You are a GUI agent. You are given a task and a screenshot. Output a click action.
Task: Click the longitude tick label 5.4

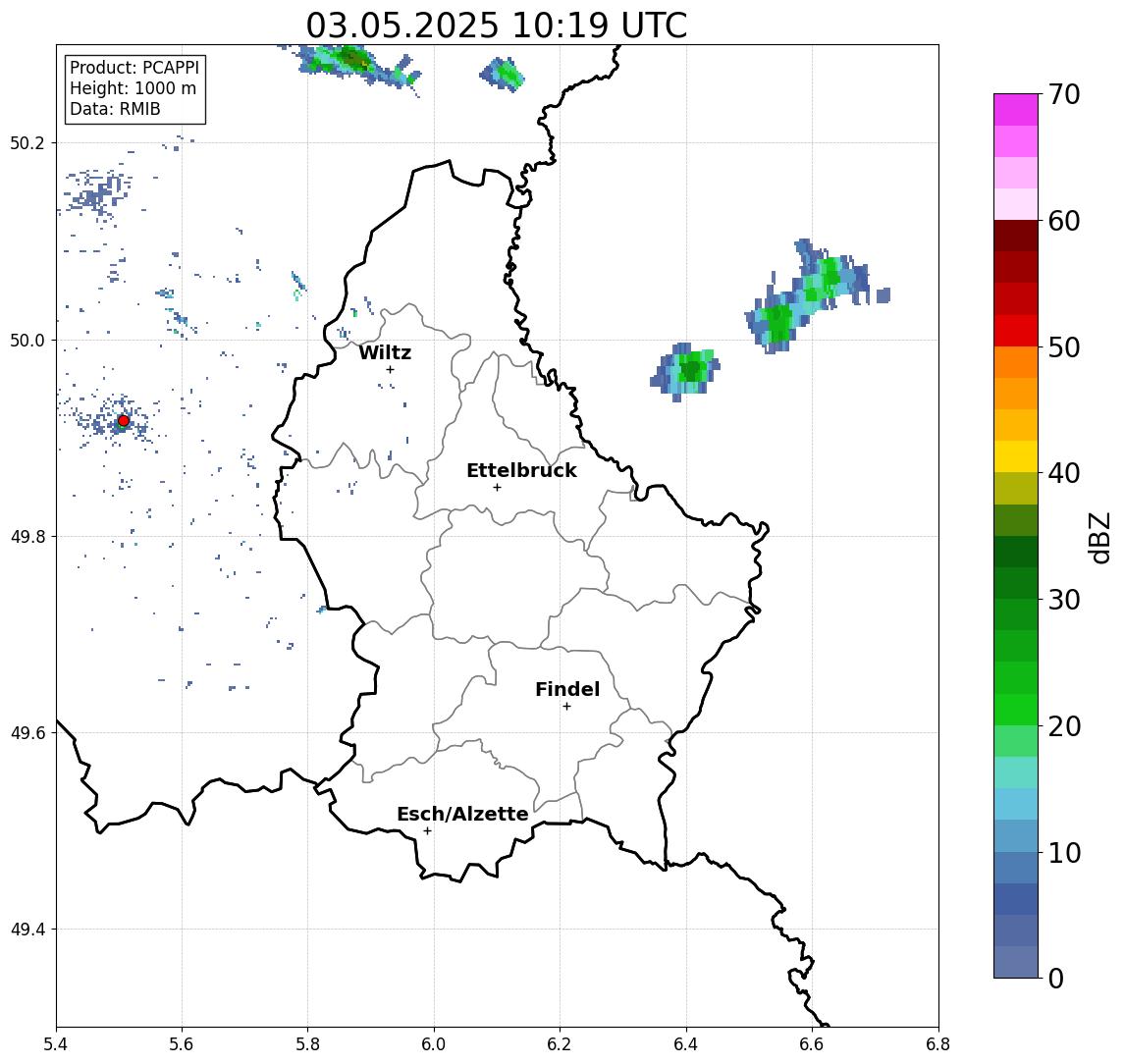[56, 1044]
